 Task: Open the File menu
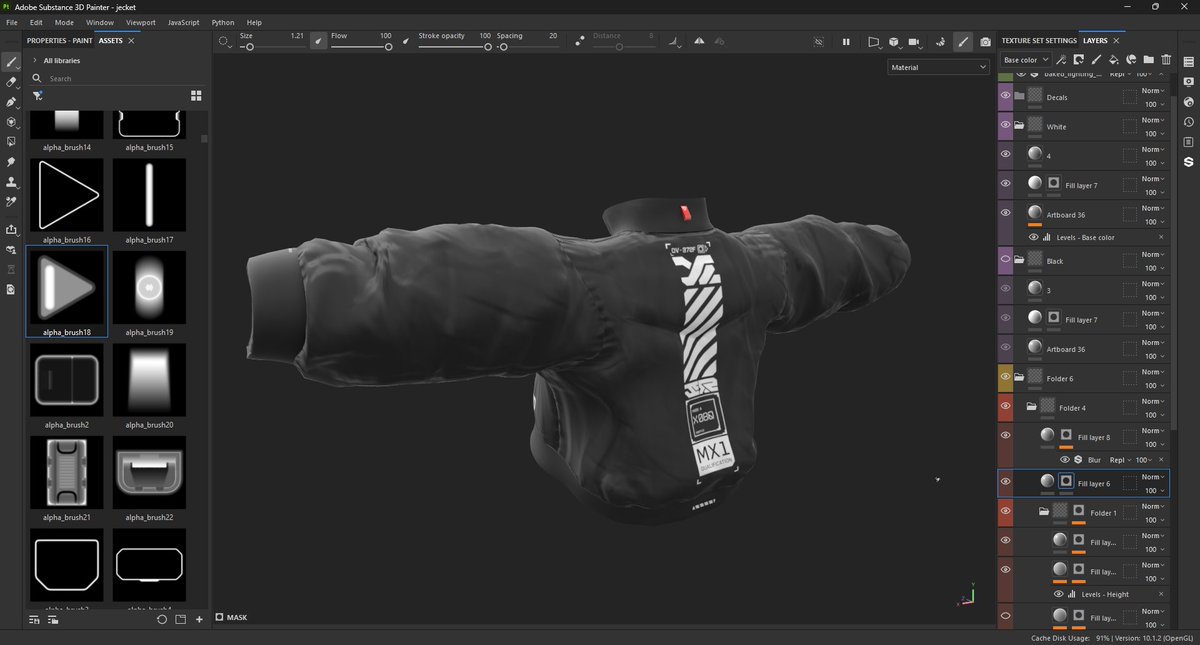[12, 22]
